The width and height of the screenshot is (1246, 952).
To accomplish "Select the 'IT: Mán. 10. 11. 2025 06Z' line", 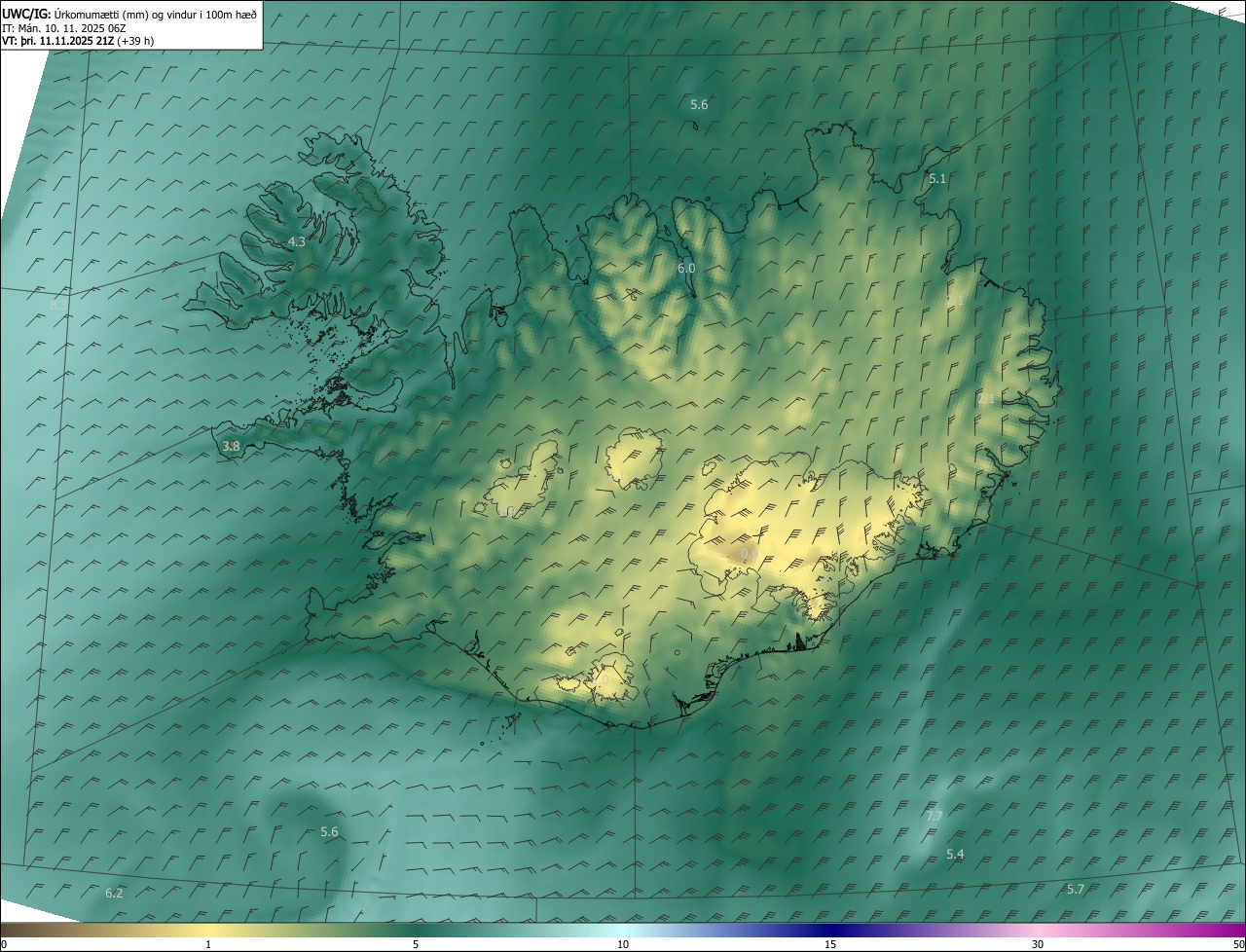I will pos(64,28).
